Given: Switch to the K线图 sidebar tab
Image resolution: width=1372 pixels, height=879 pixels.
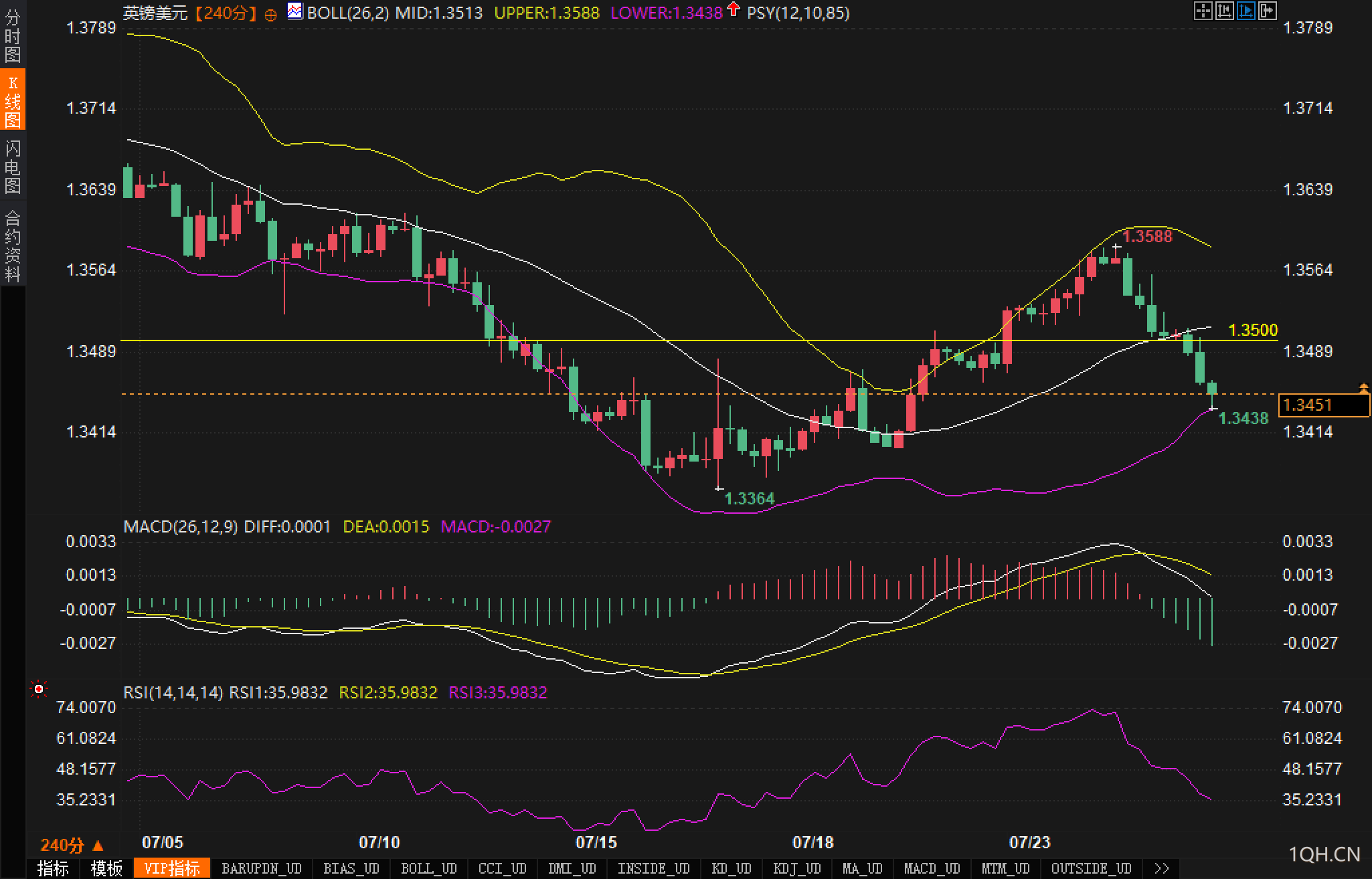Looking at the screenshot, I should [13, 99].
